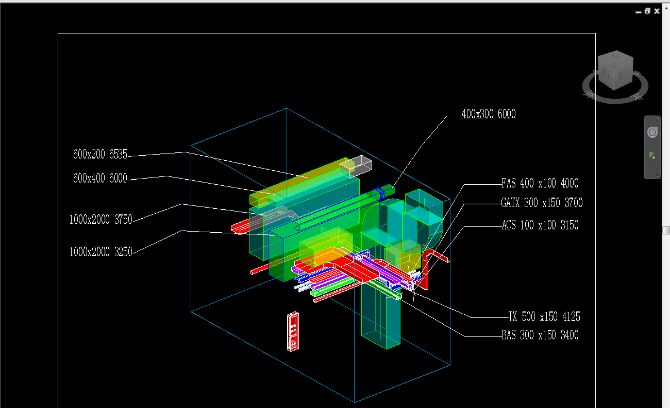Select the 'GATX 300 x150 3700' label
This screenshot has width=670, height=408.
point(542,203)
